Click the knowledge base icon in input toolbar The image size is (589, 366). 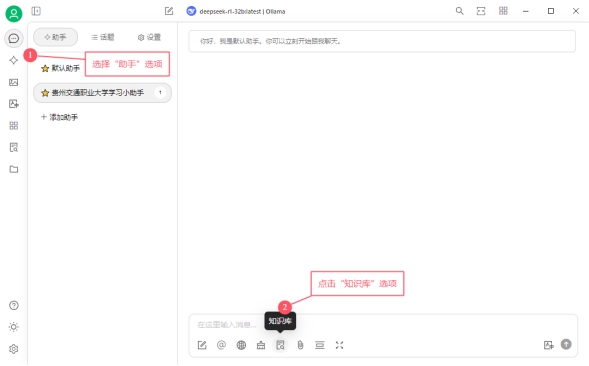(280, 345)
